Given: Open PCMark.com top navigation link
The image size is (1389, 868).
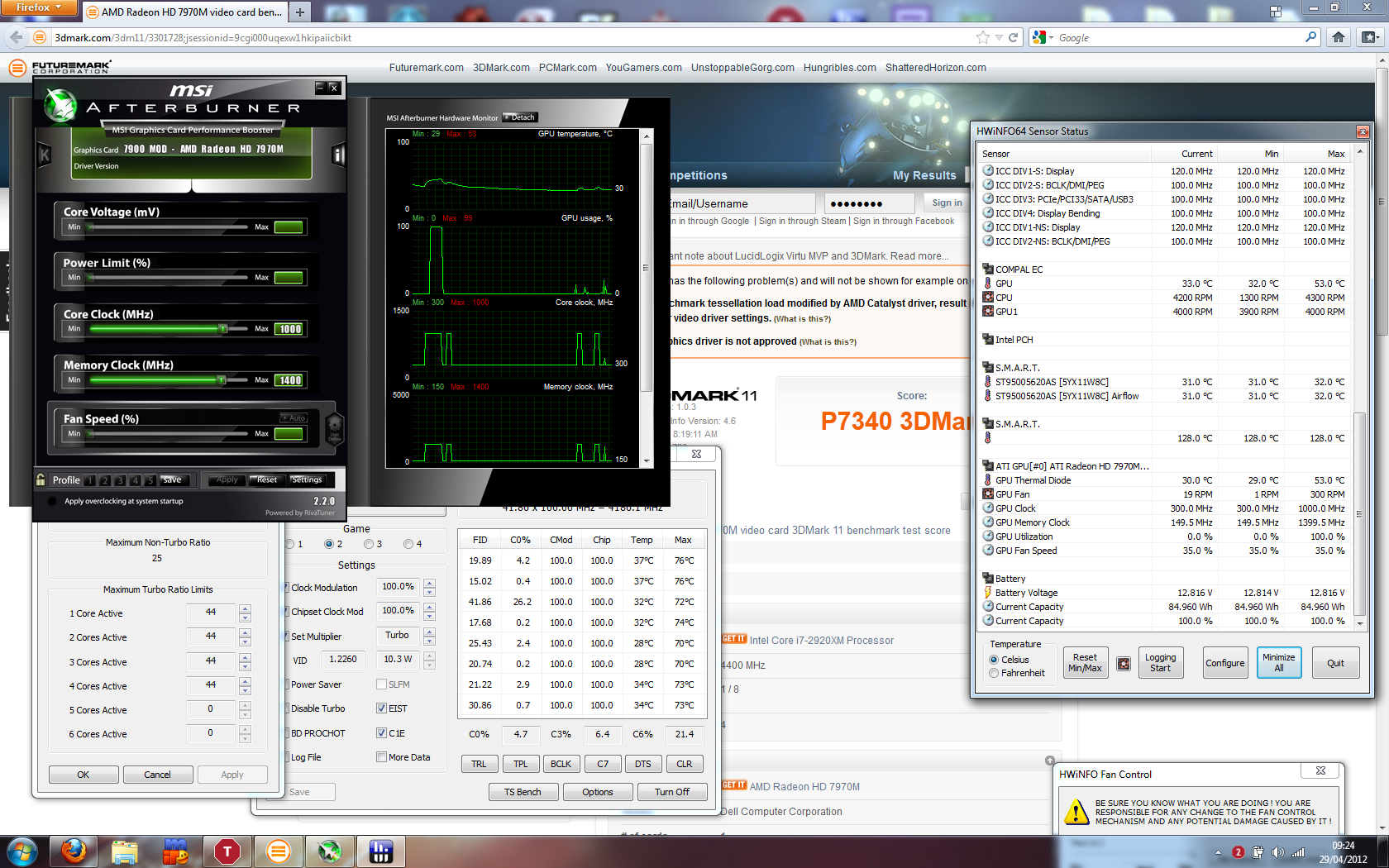Looking at the screenshot, I should (568, 68).
